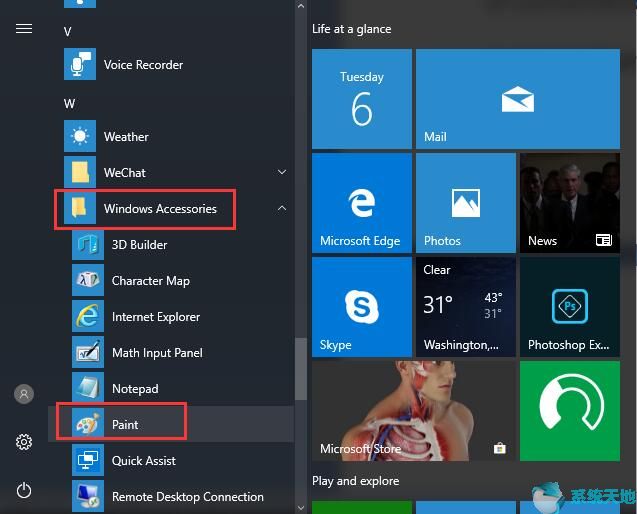Jump to letter W section header
Screen dimensions: 637x514
[69, 104]
